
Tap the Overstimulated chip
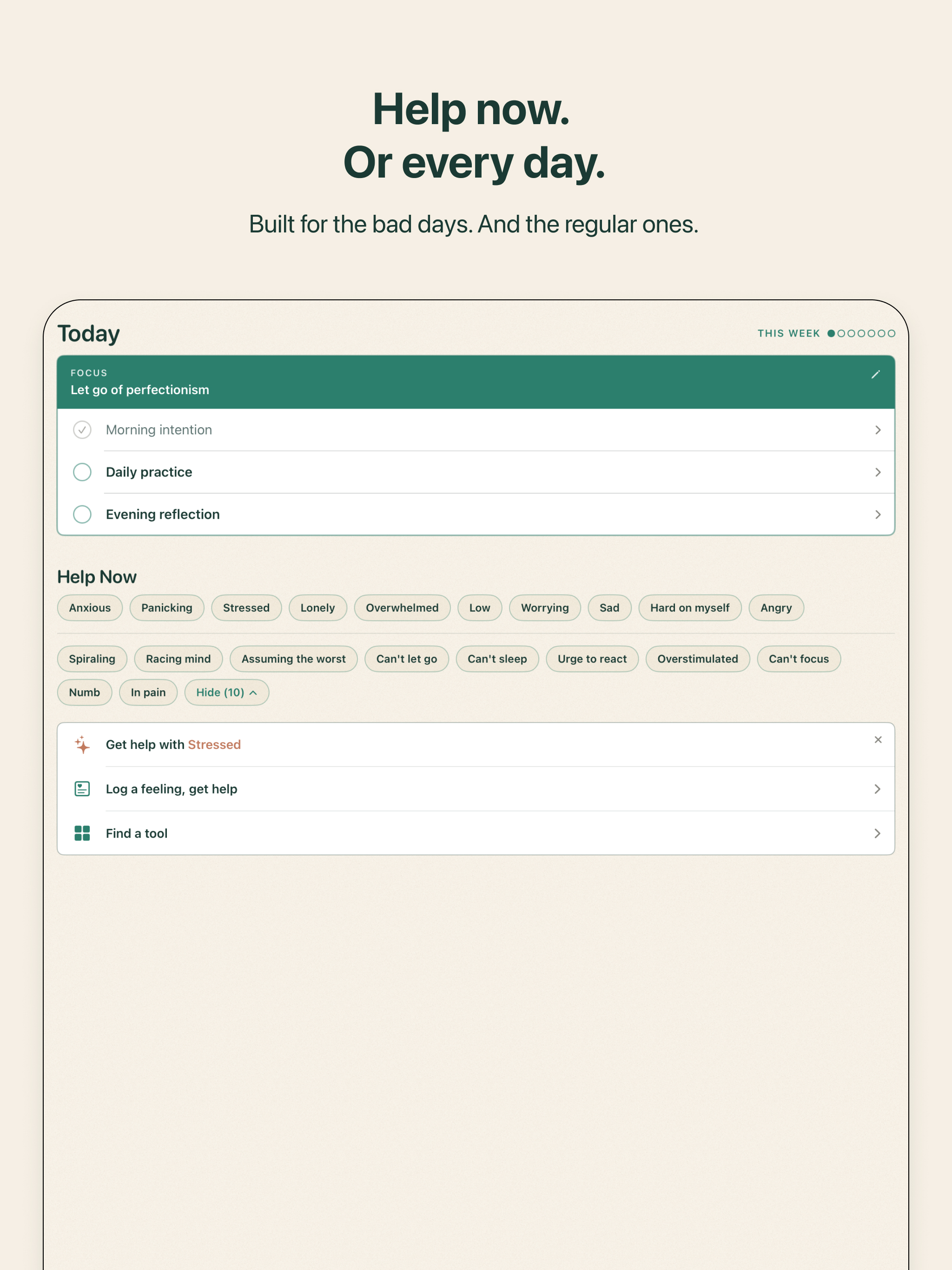[698, 659]
